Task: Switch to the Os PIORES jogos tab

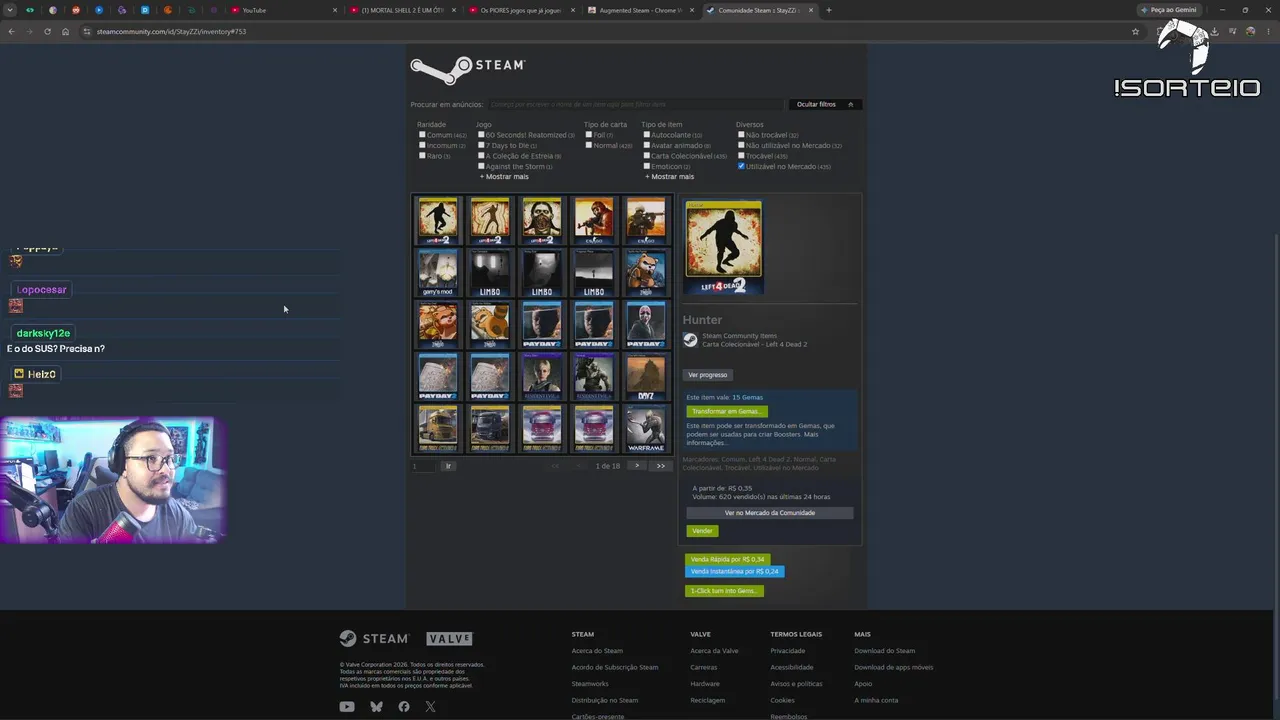Action: (x=524, y=10)
